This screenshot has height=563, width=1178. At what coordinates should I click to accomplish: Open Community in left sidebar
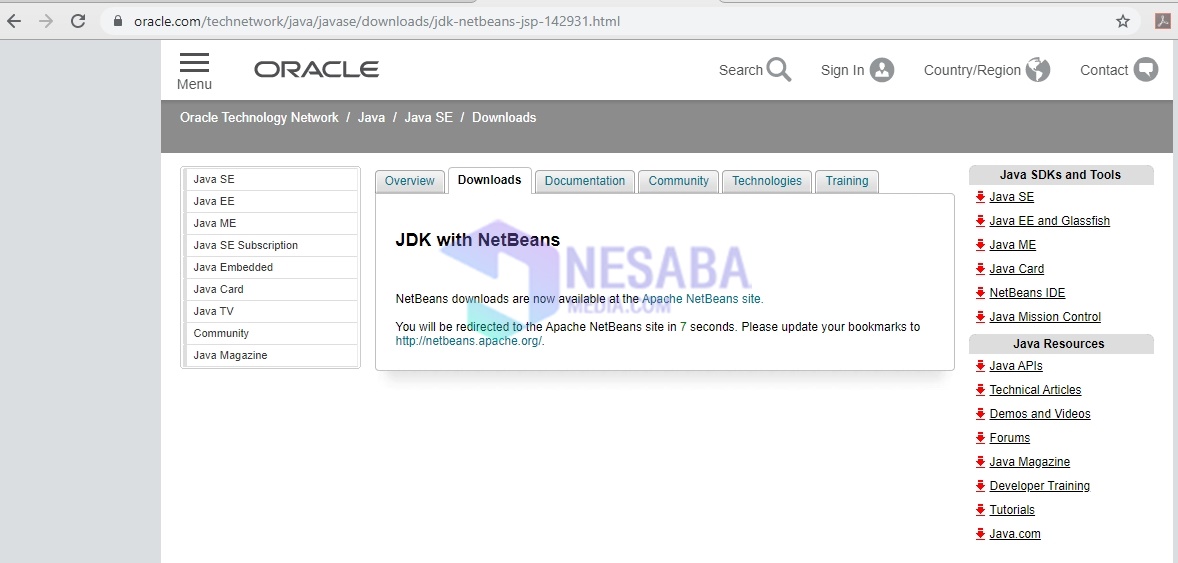point(272,333)
